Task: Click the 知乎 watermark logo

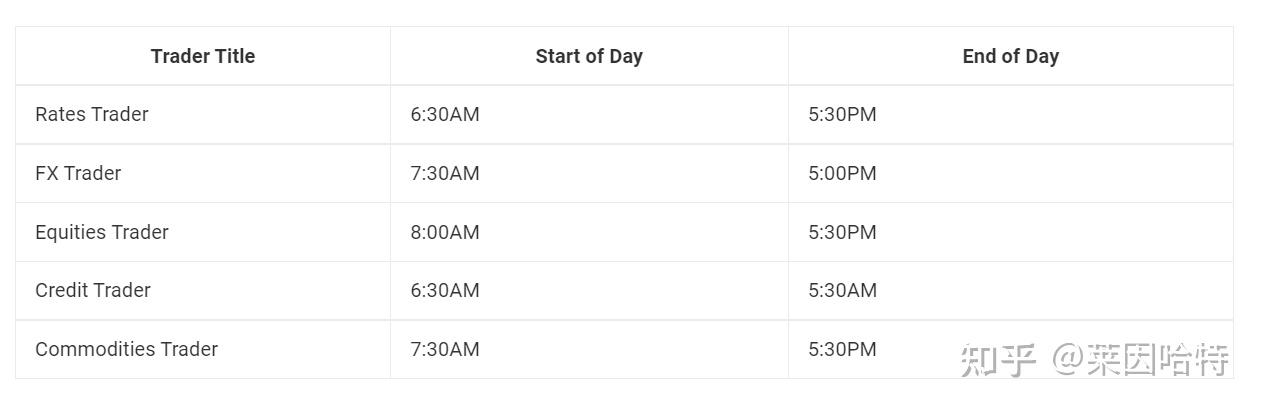Action: (997, 359)
